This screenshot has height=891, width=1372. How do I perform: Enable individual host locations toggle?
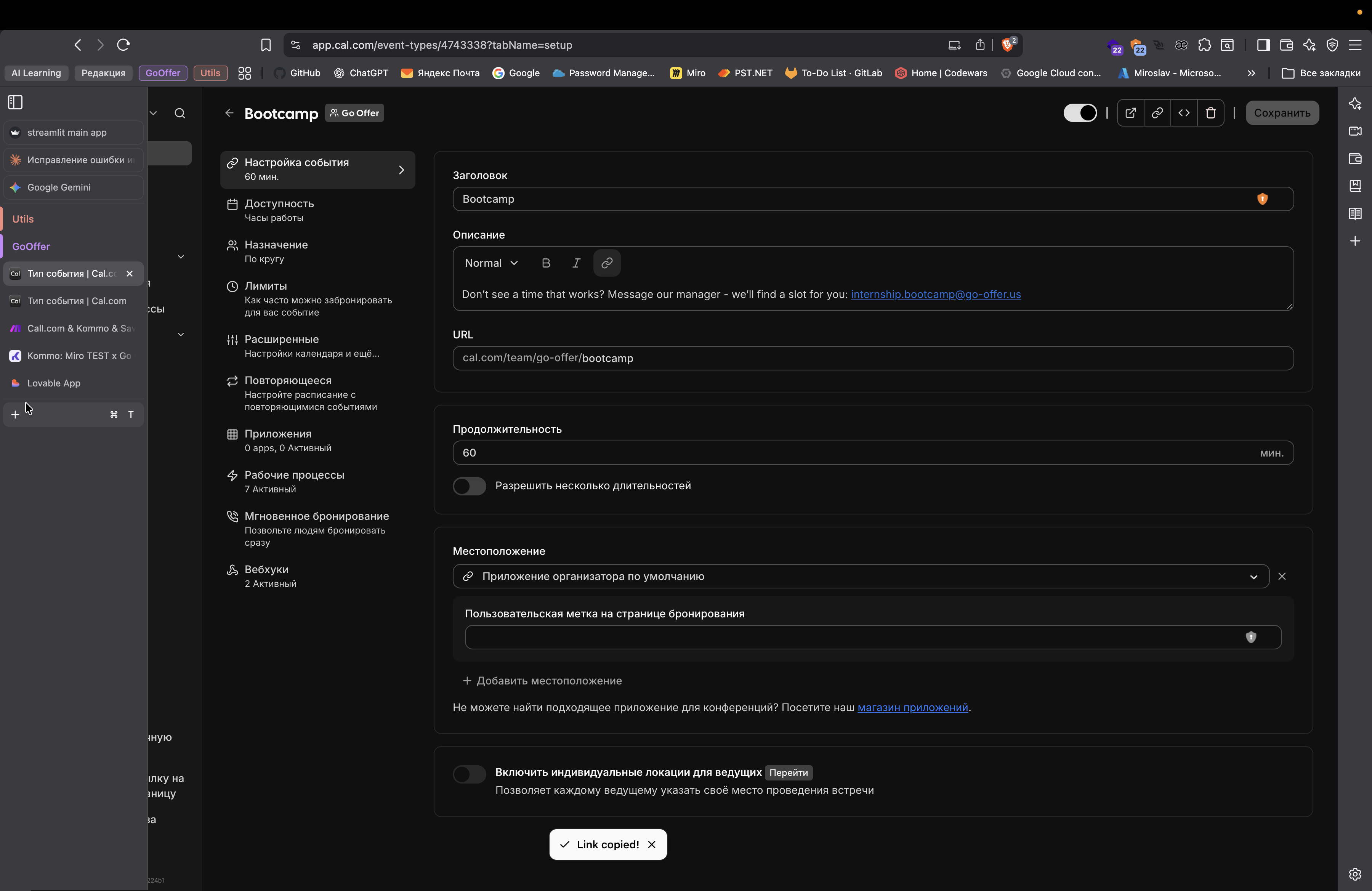pos(469,773)
